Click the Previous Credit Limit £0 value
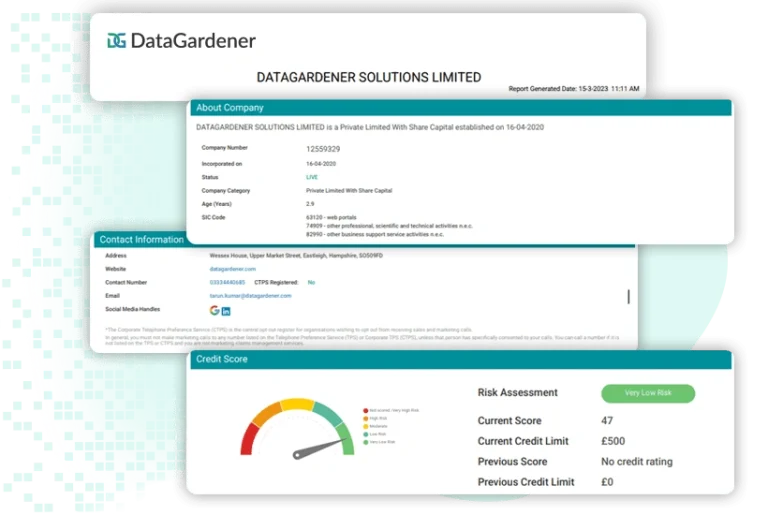 click(x=607, y=482)
